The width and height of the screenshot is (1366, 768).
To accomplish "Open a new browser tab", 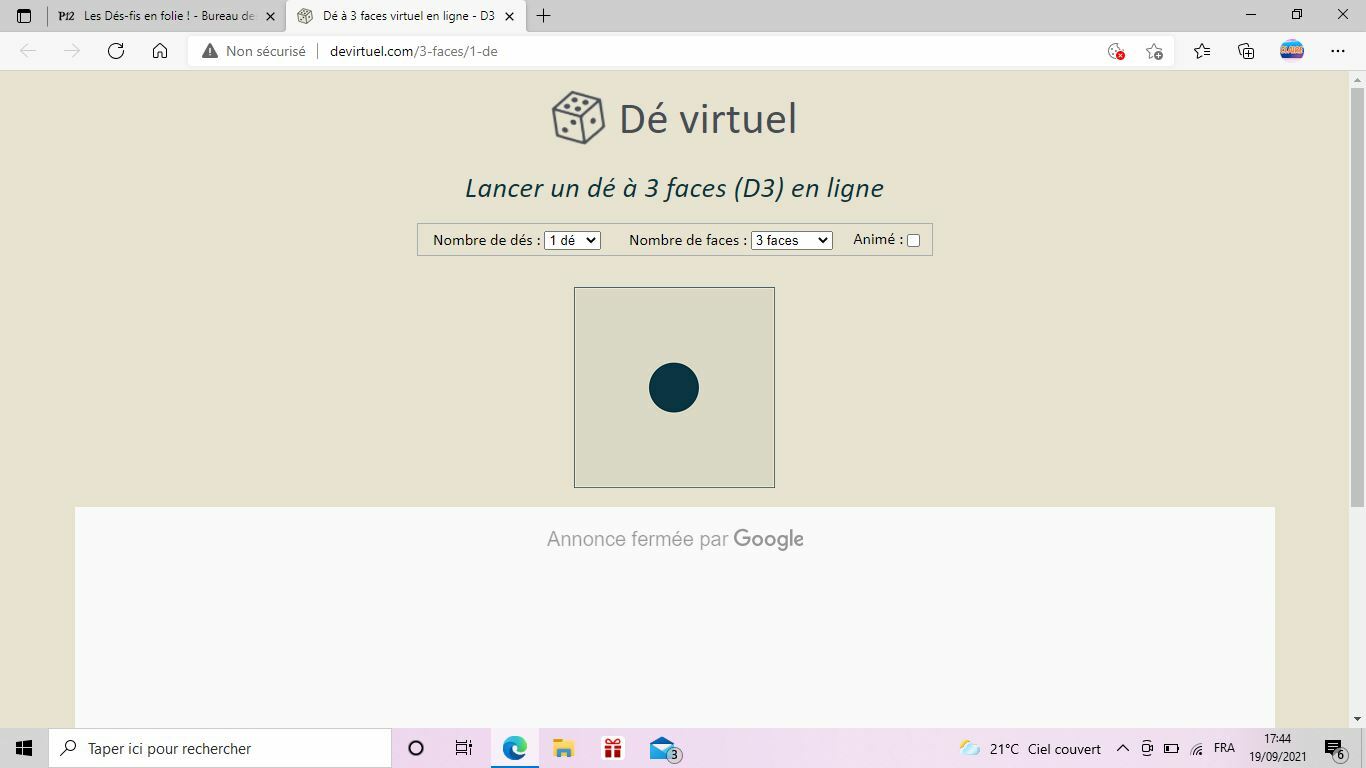I will point(543,16).
